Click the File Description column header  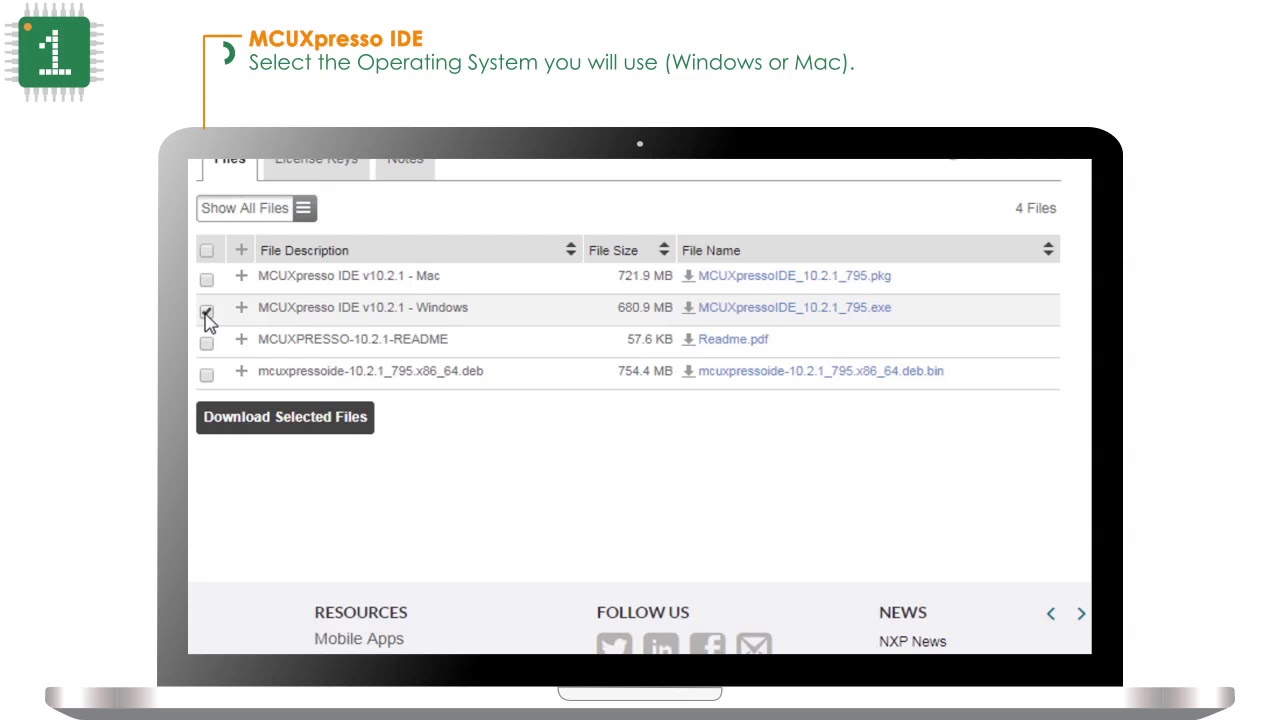304,251
